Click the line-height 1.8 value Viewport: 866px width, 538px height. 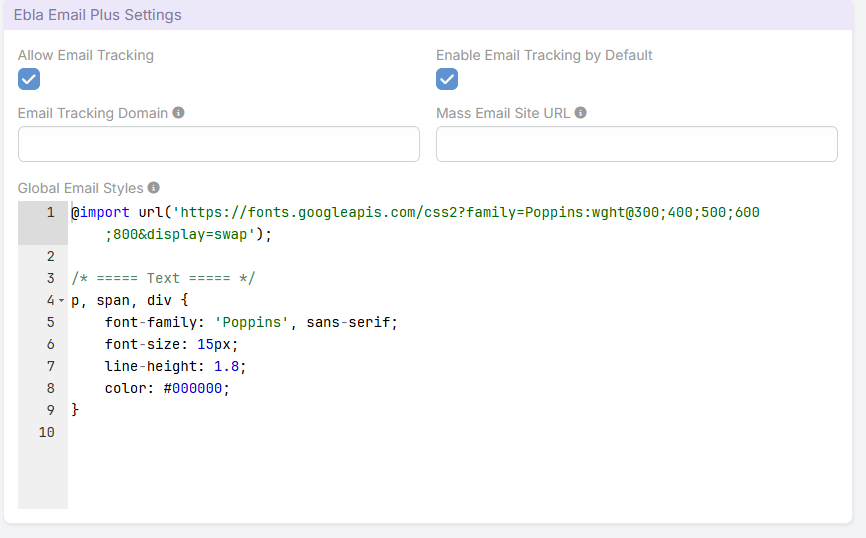coord(226,366)
